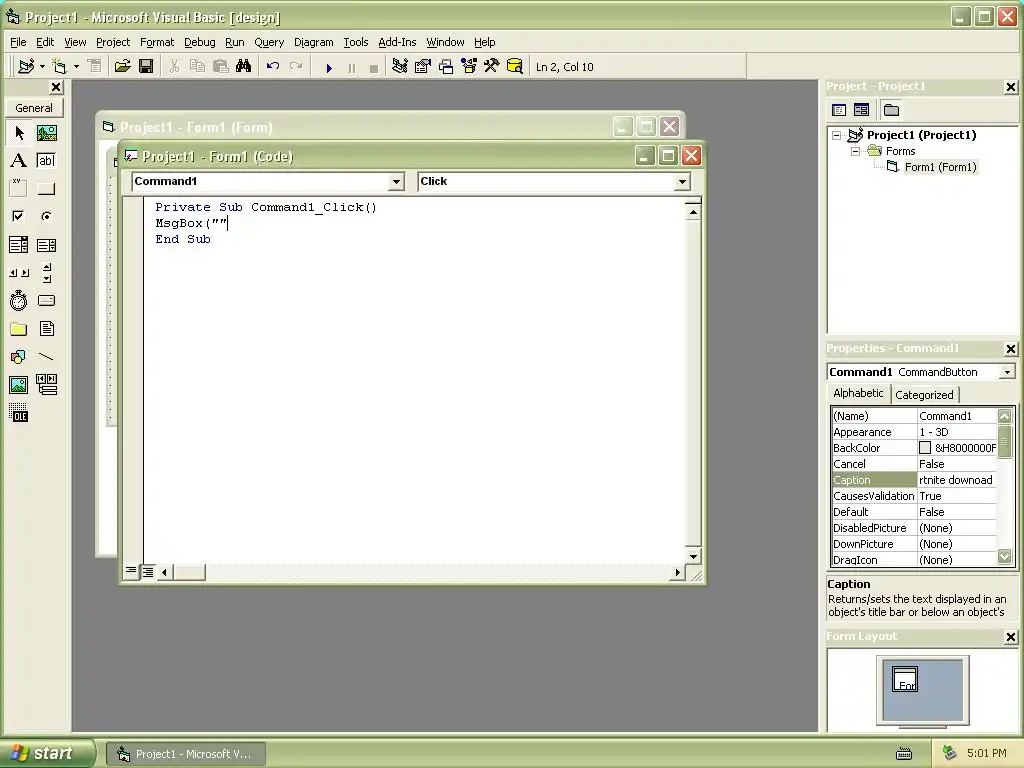Select the OLE container tool
The image size is (1024, 768).
point(19,413)
